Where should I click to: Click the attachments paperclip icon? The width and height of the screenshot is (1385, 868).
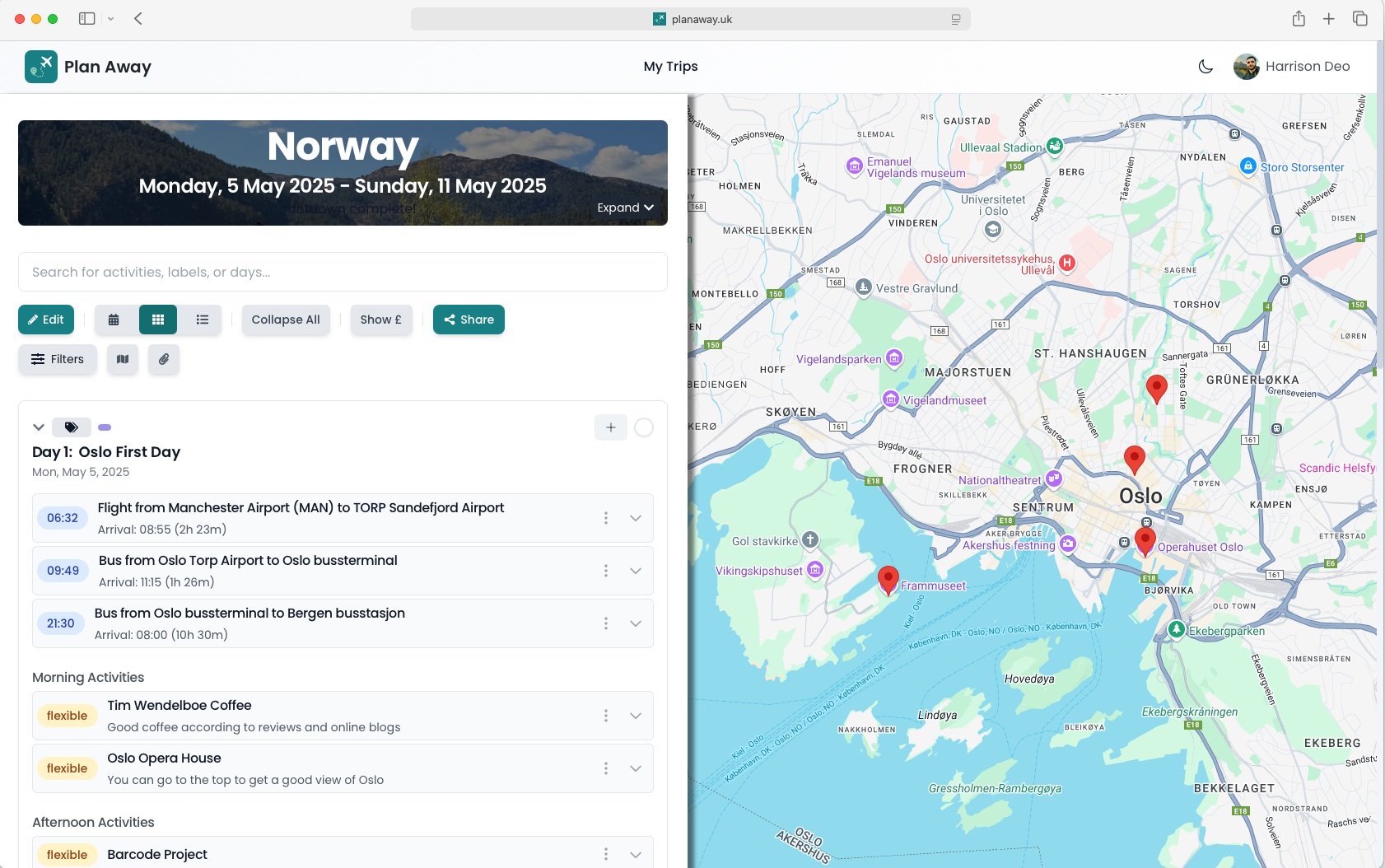point(163,359)
